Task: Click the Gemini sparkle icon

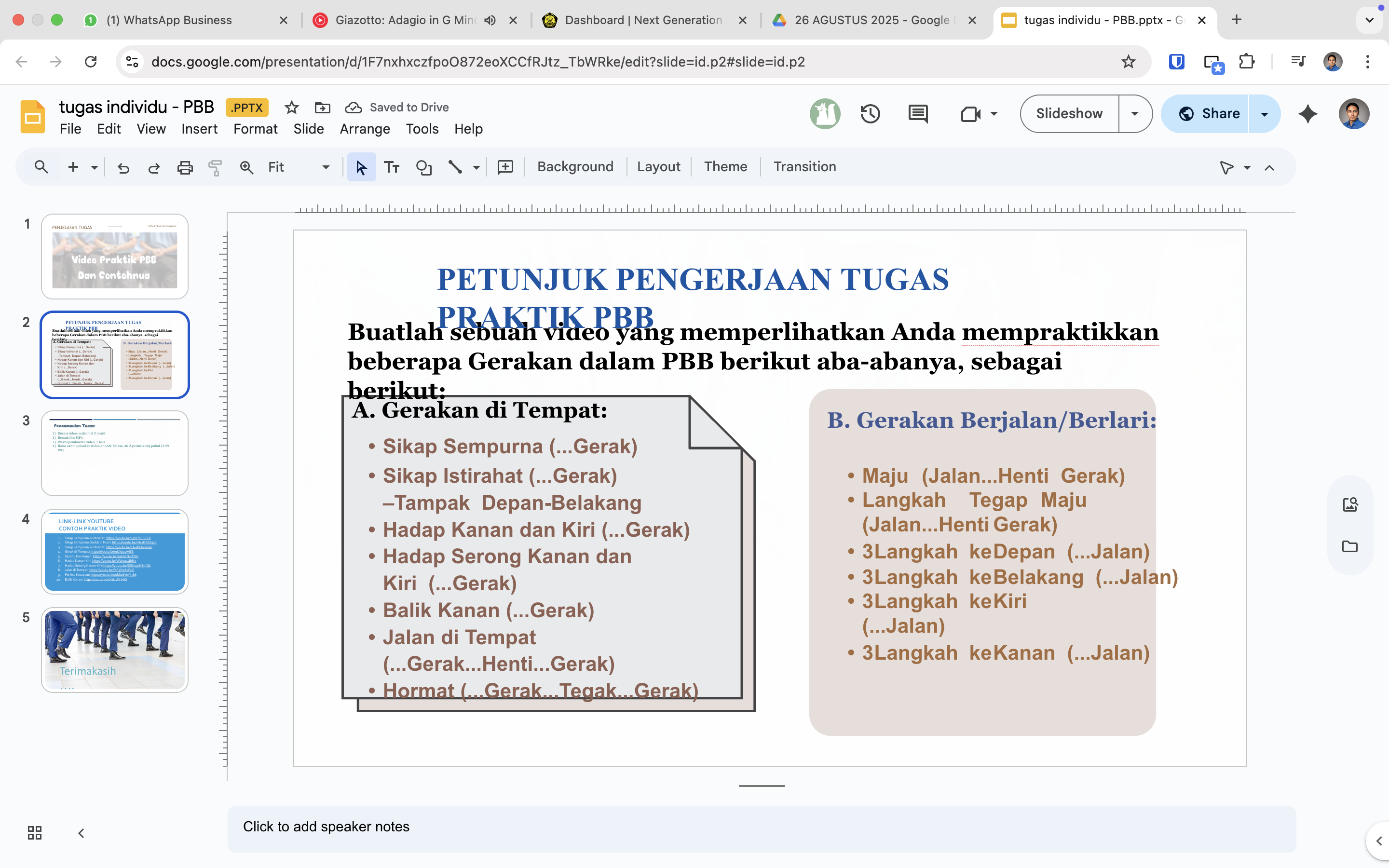Action: [x=1307, y=114]
